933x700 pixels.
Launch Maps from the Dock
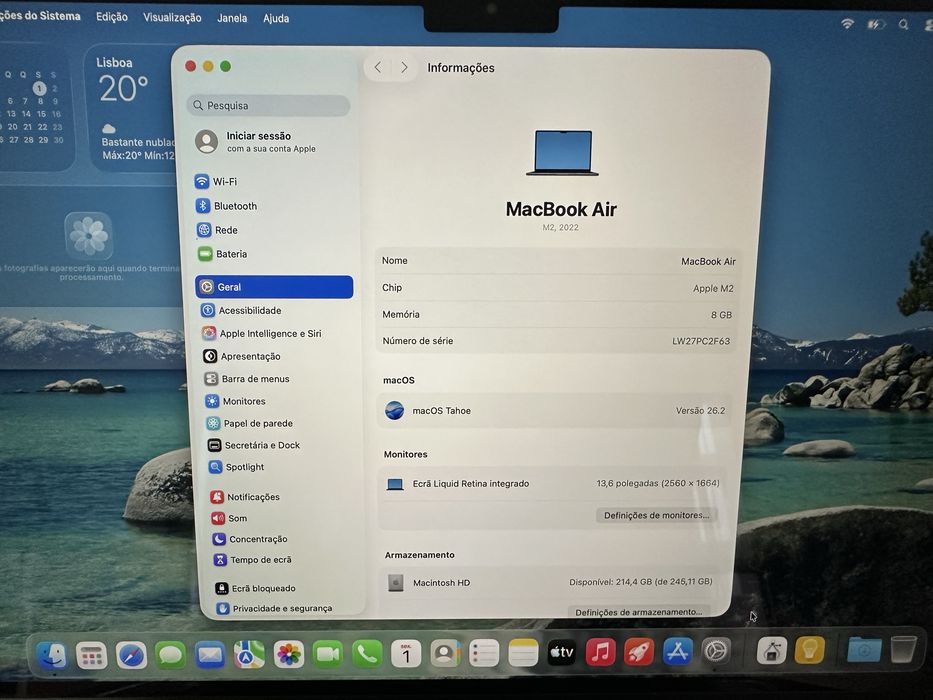pos(249,655)
